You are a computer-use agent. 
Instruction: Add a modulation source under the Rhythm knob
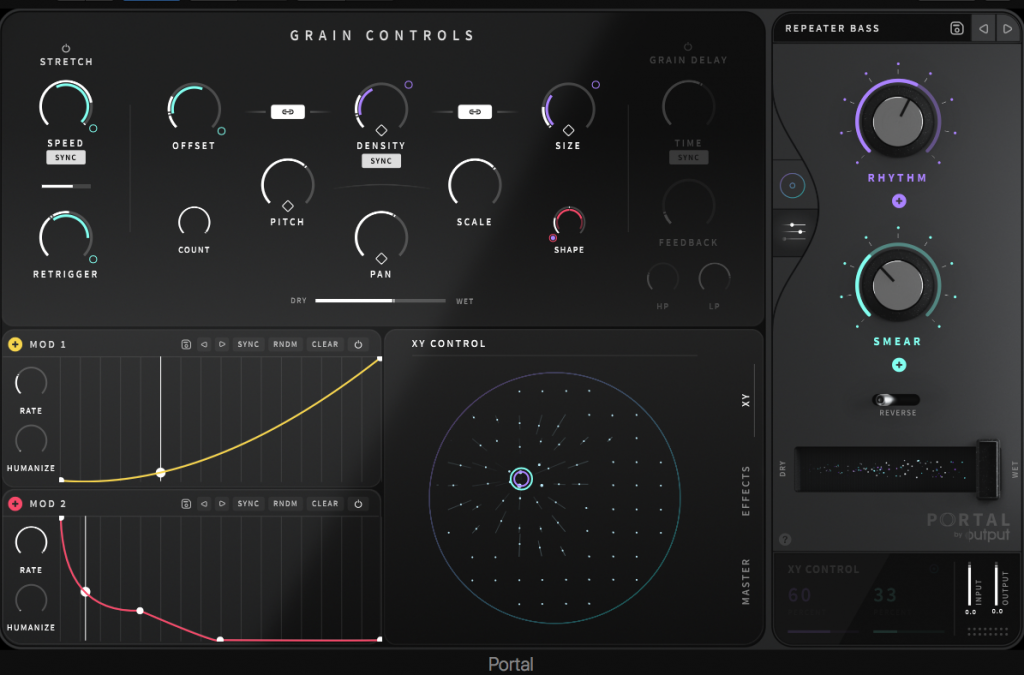click(898, 200)
